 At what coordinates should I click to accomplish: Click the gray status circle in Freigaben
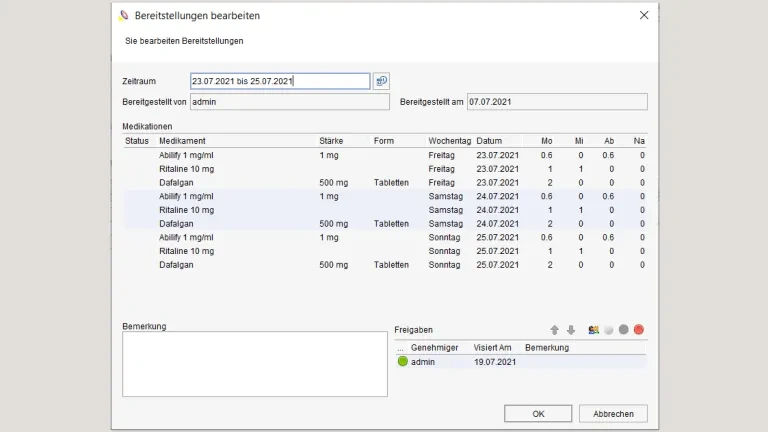coord(624,330)
